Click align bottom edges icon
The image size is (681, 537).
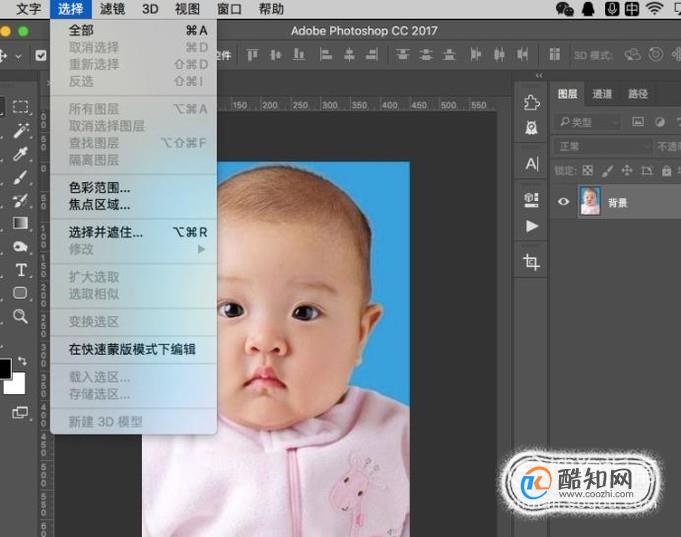299,55
